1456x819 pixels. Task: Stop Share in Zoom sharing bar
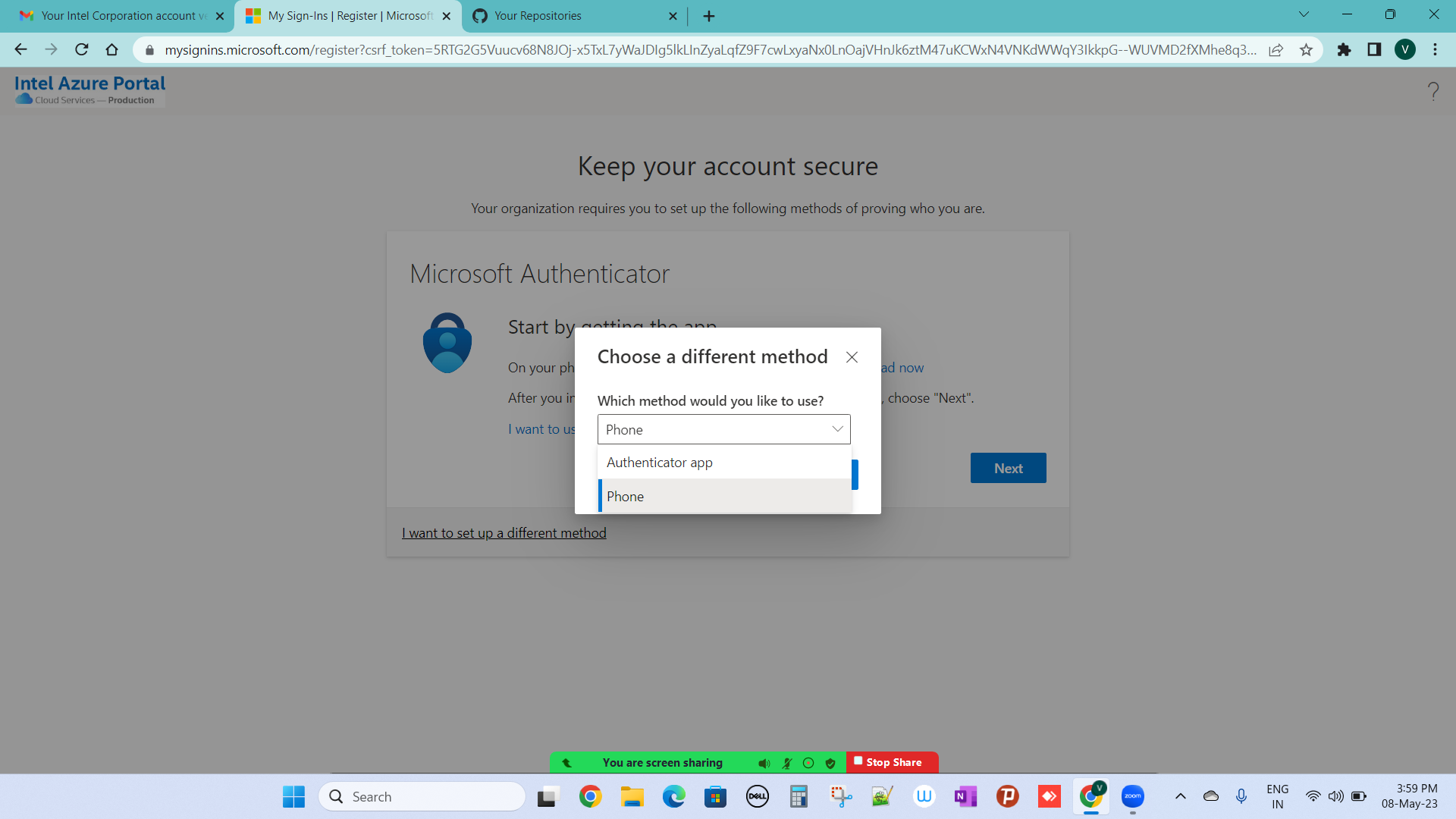click(892, 762)
